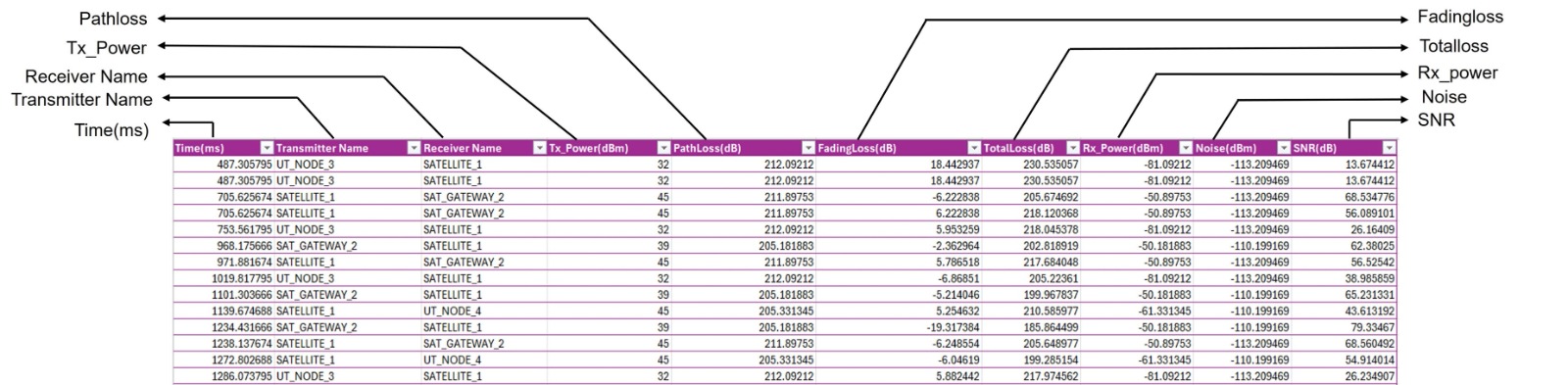The width and height of the screenshot is (1568, 385).
Task: Select total loss cell 217.684048
Action: point(1051,263)
